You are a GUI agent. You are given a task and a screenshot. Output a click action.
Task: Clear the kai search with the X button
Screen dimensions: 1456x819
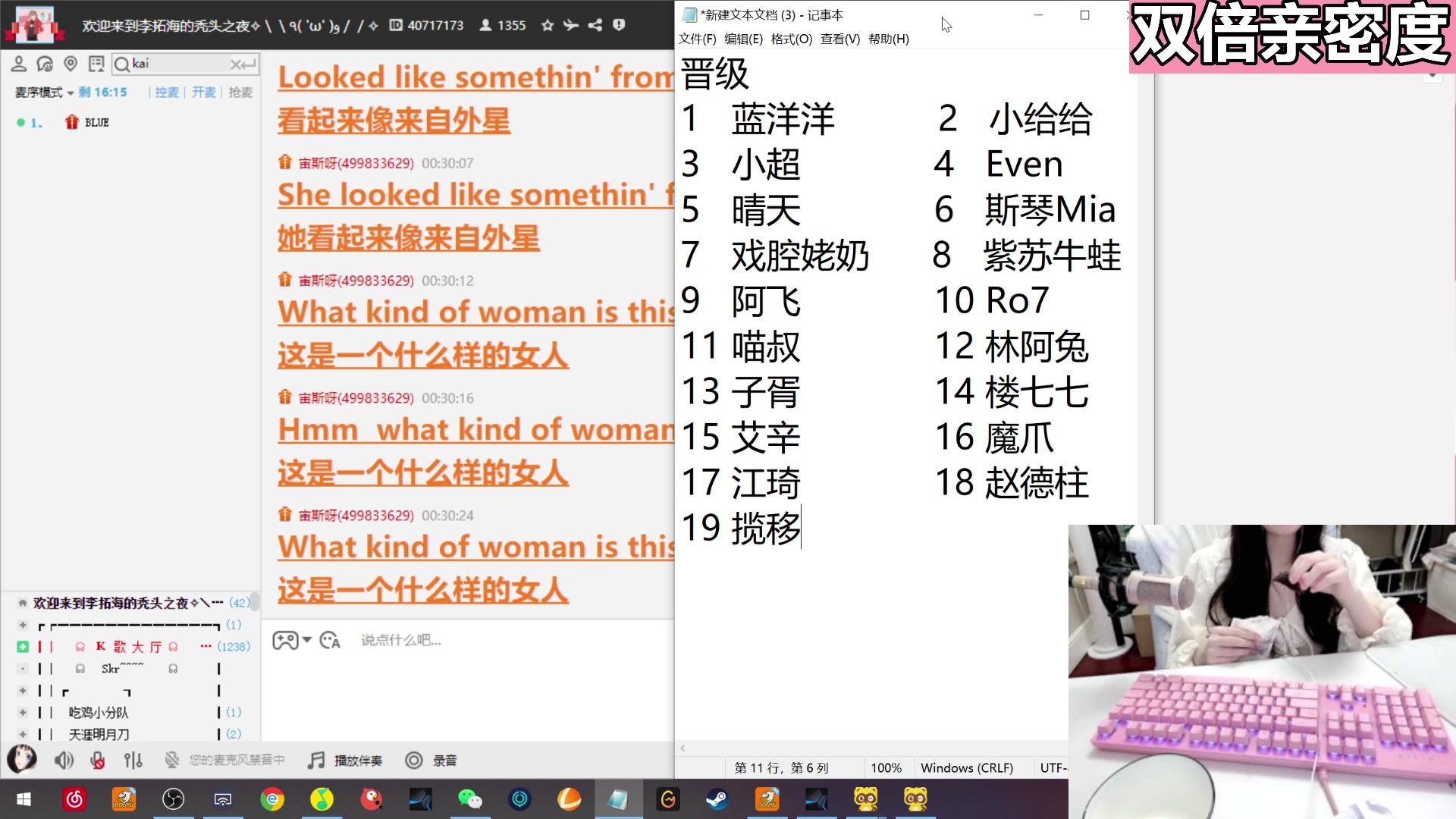point(236,64)
